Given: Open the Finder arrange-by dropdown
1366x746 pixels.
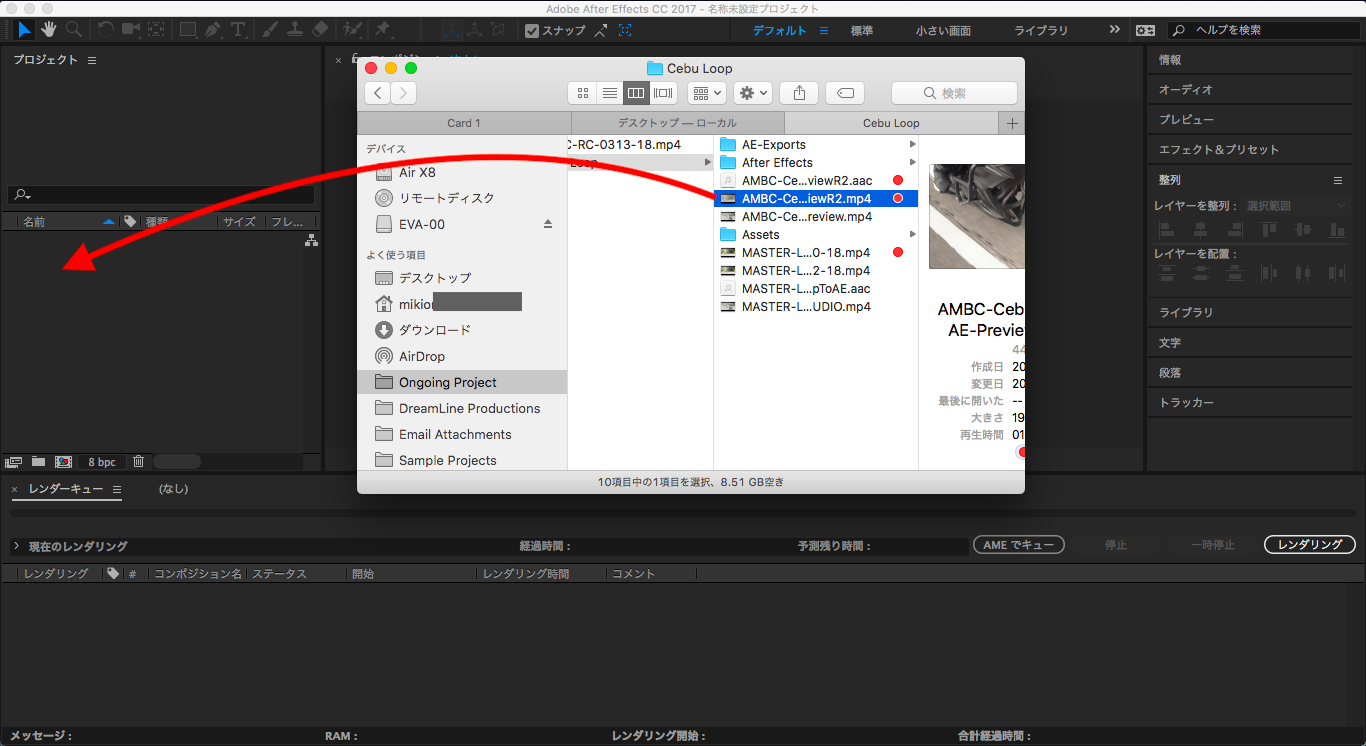Looking at the screenshot, I should click(x=706, y=93).
